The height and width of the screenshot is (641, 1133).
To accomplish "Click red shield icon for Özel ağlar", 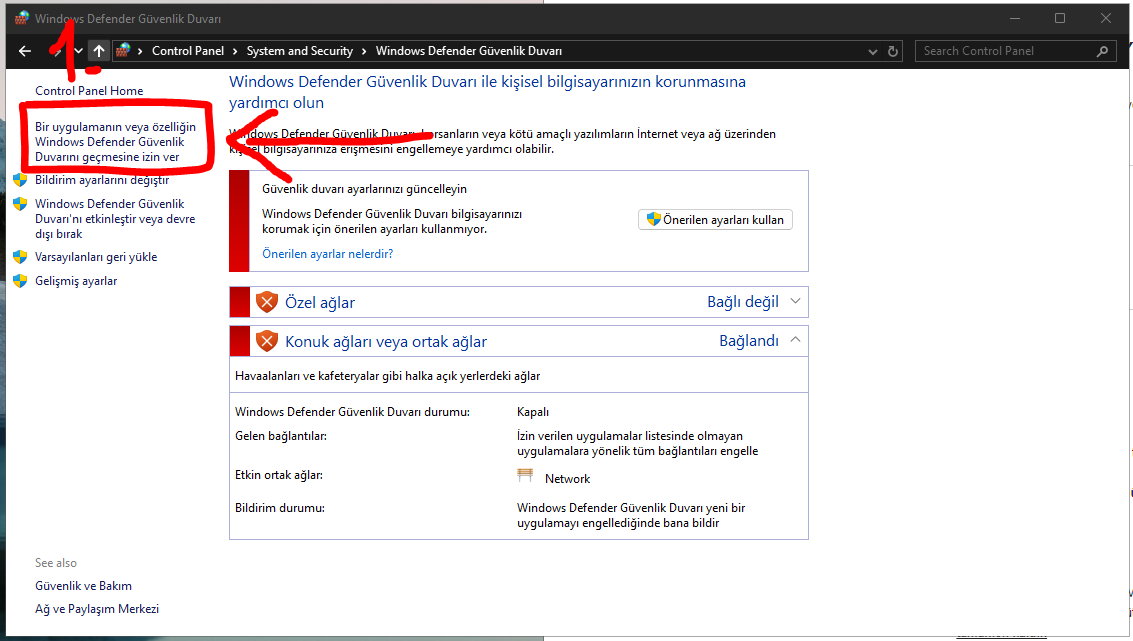I will (267, 302).
